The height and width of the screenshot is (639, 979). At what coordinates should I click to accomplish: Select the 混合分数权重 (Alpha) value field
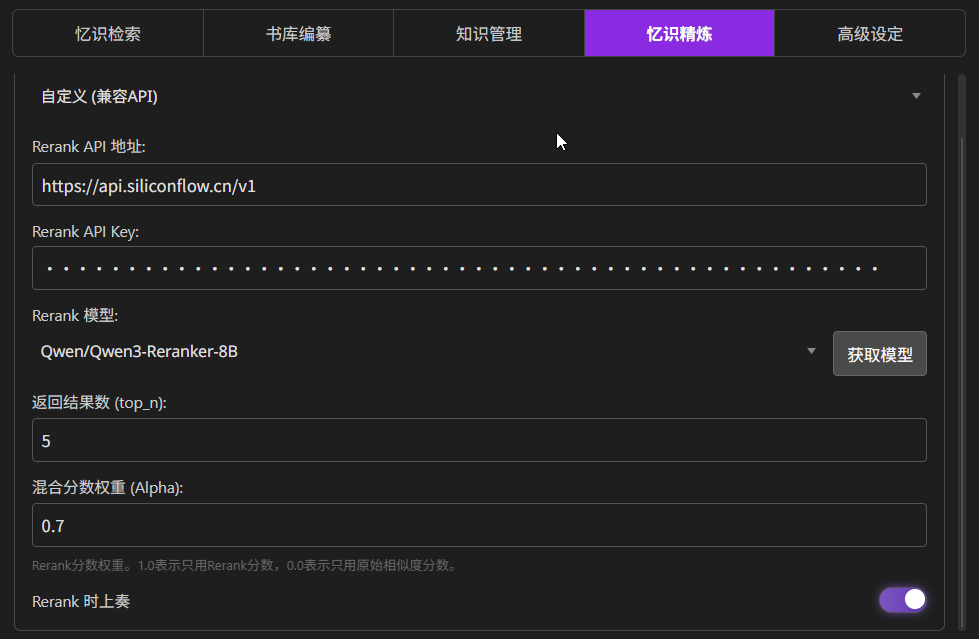point(479,525)
